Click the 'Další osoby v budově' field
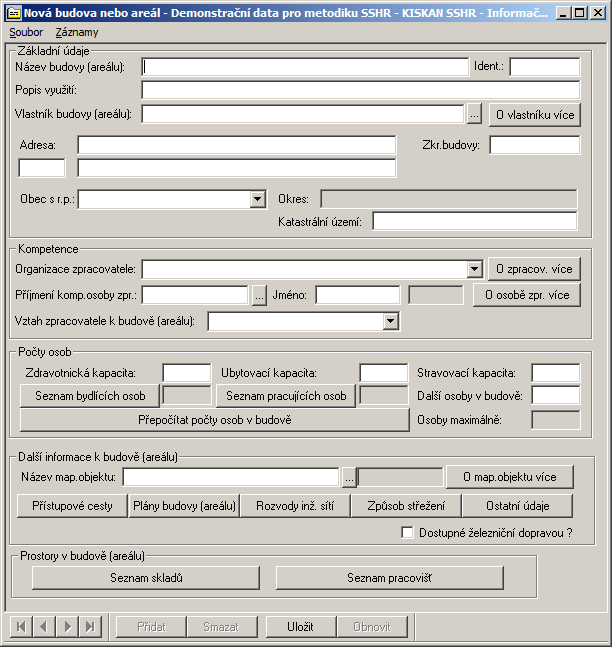The width and height of the screenshot is (612, 647). click(x=556, y=395)
